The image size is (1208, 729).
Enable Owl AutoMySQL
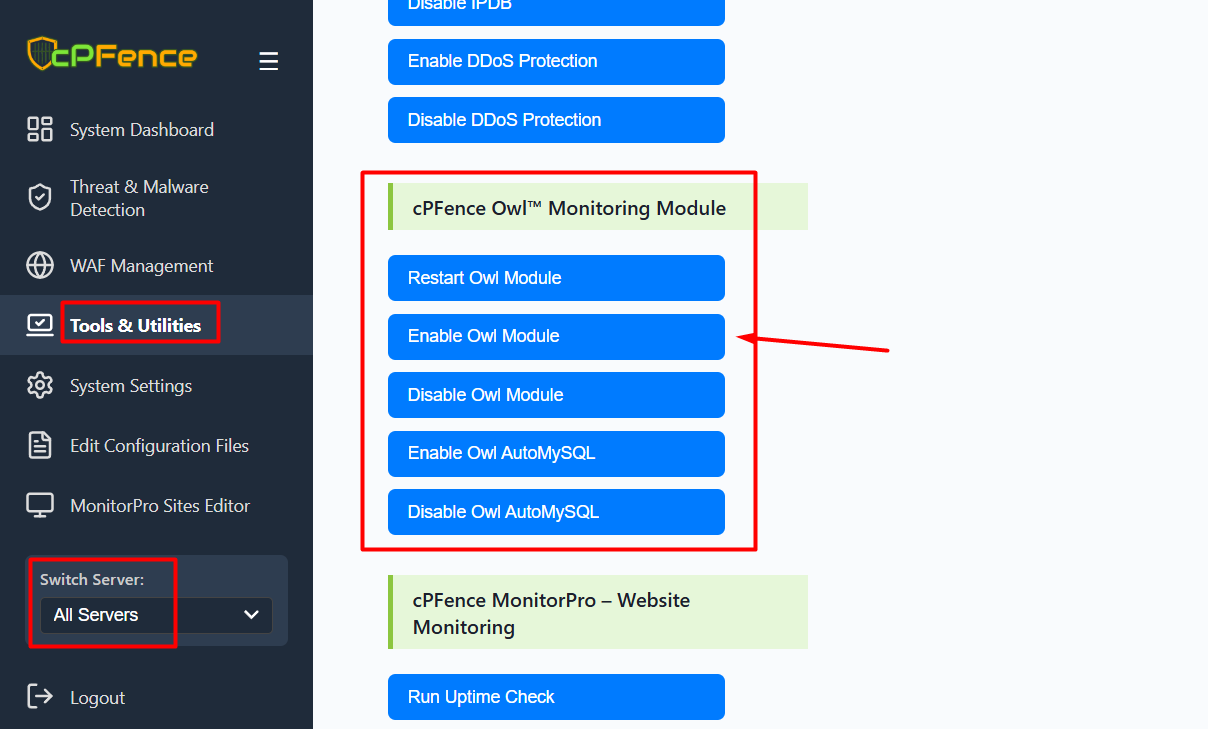tap(556, 454)
